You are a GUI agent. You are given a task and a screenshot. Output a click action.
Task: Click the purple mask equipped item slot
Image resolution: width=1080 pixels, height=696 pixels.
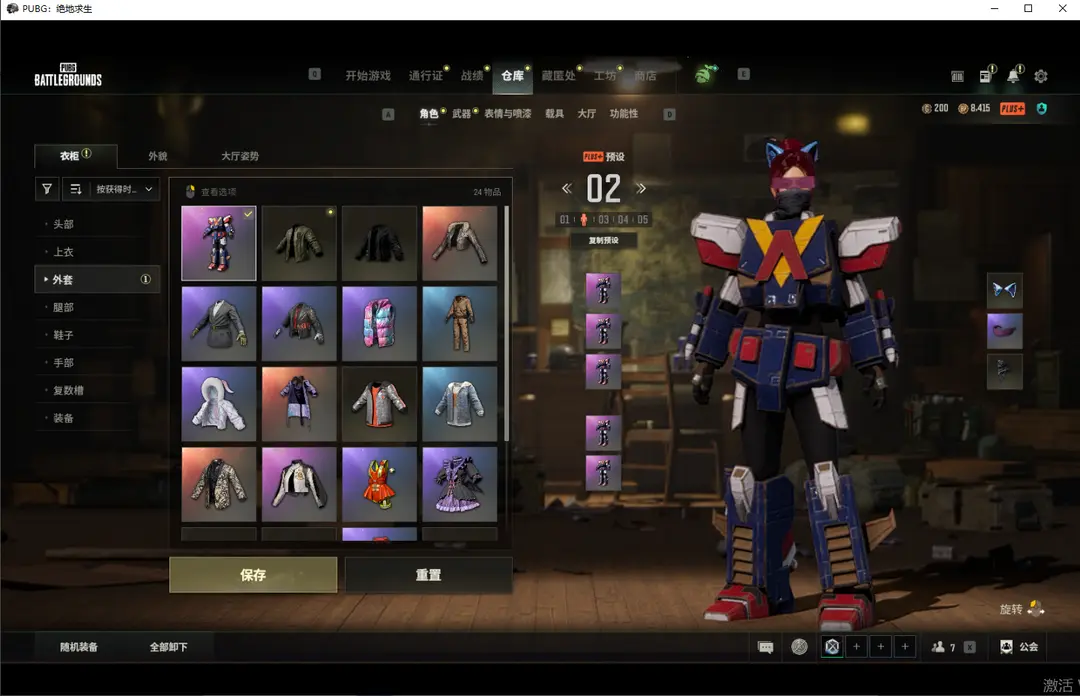click(1004, 331)
